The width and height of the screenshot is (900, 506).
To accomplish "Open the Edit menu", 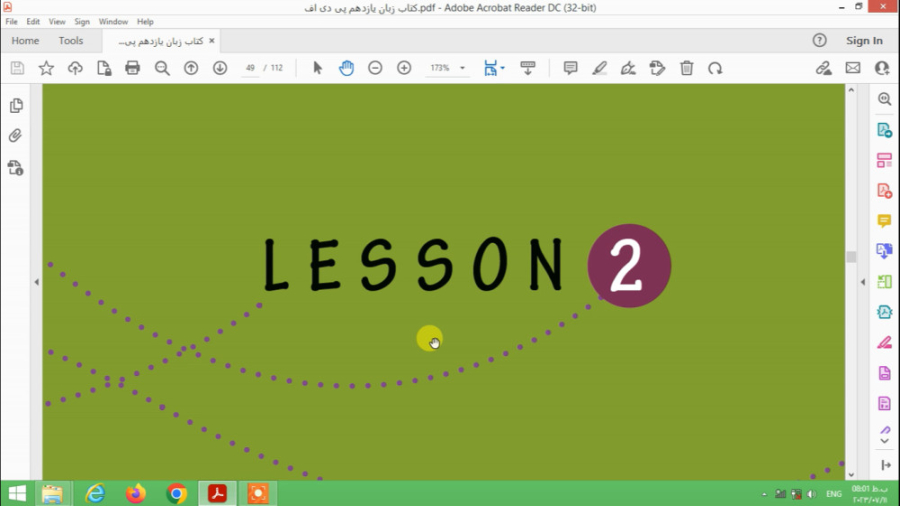I will click(33, 21).
